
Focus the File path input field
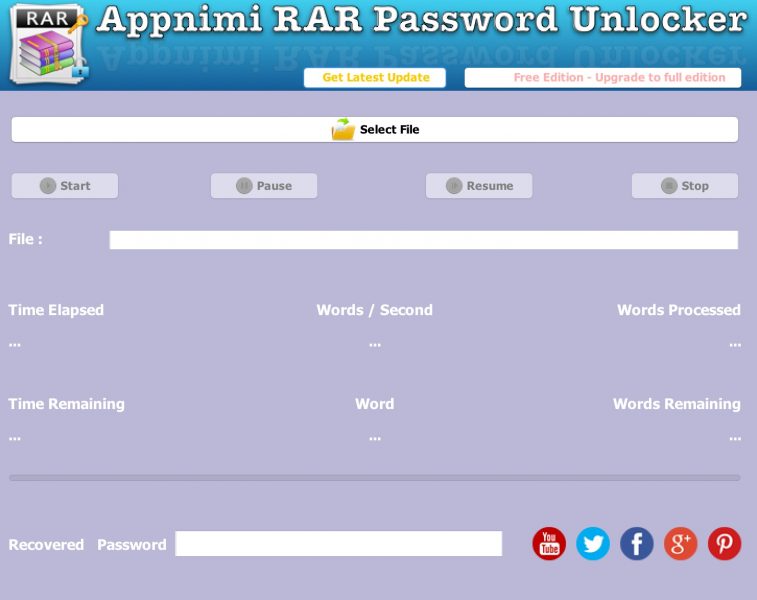click(x=423, y=240)
